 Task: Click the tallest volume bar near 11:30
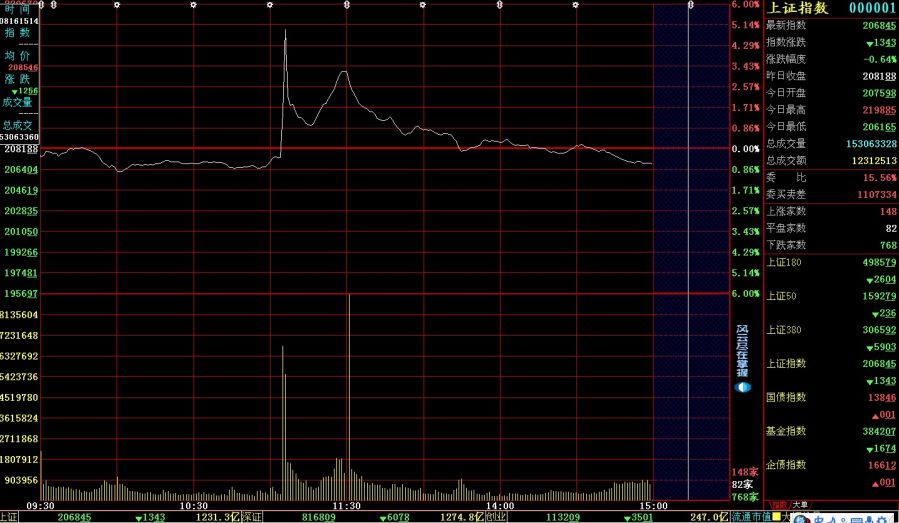click(349, 397)
